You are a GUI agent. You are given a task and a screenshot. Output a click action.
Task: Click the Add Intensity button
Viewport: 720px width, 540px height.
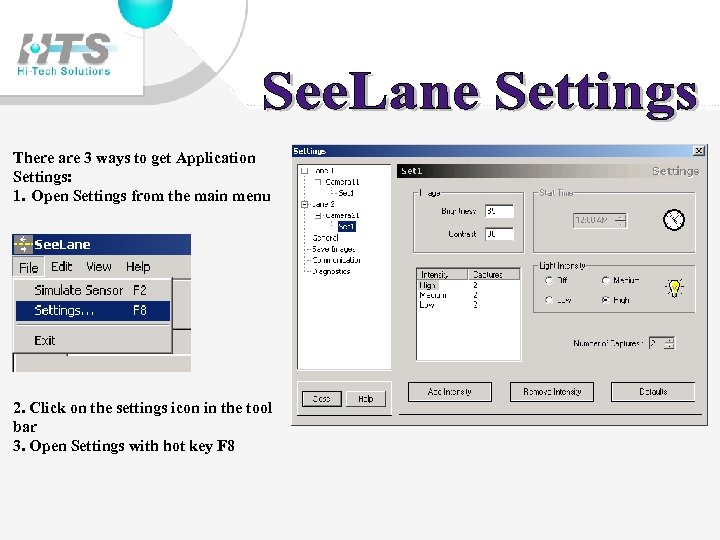coord(450,392)
